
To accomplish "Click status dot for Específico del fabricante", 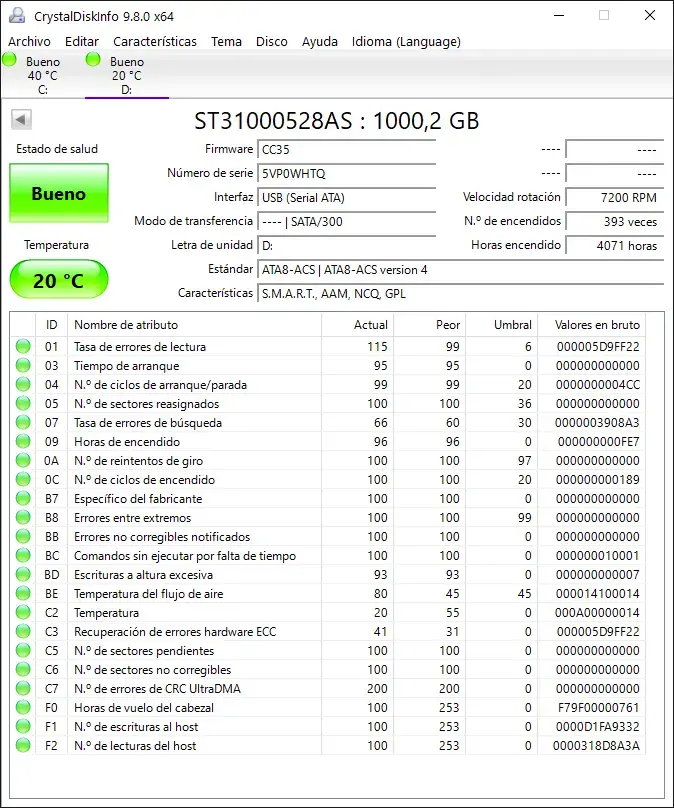I will [23, 498].
